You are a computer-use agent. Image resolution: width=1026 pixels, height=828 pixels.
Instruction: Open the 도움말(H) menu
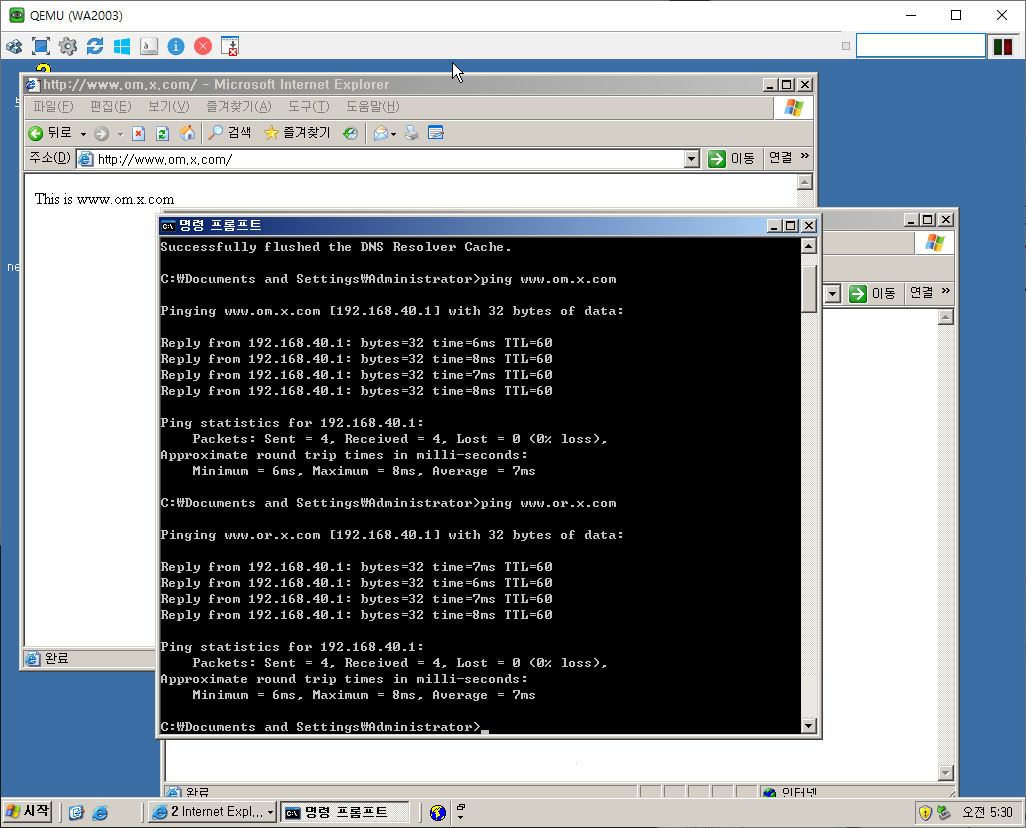coord(372,107)
